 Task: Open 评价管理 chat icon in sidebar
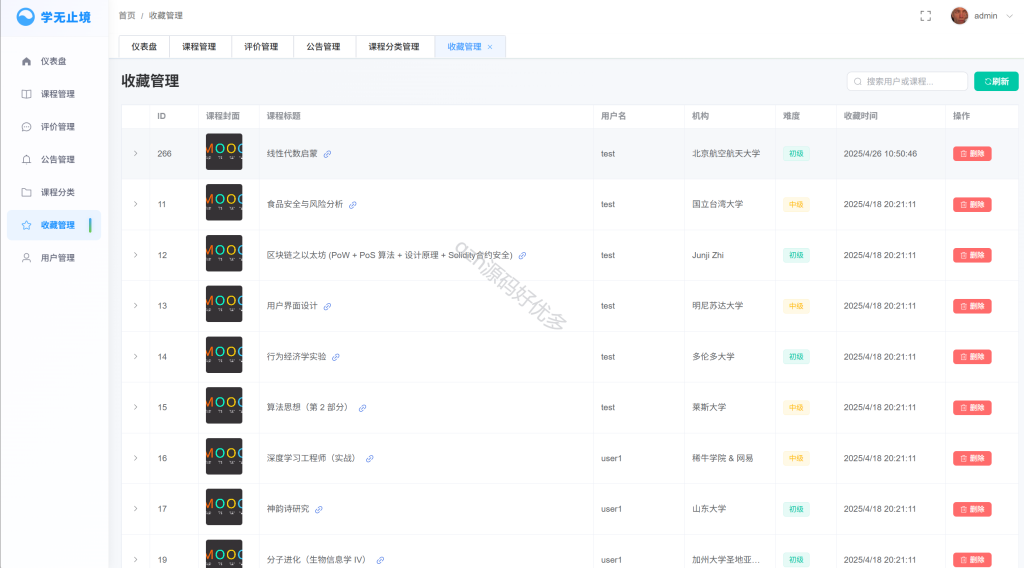tap(26, 127)
